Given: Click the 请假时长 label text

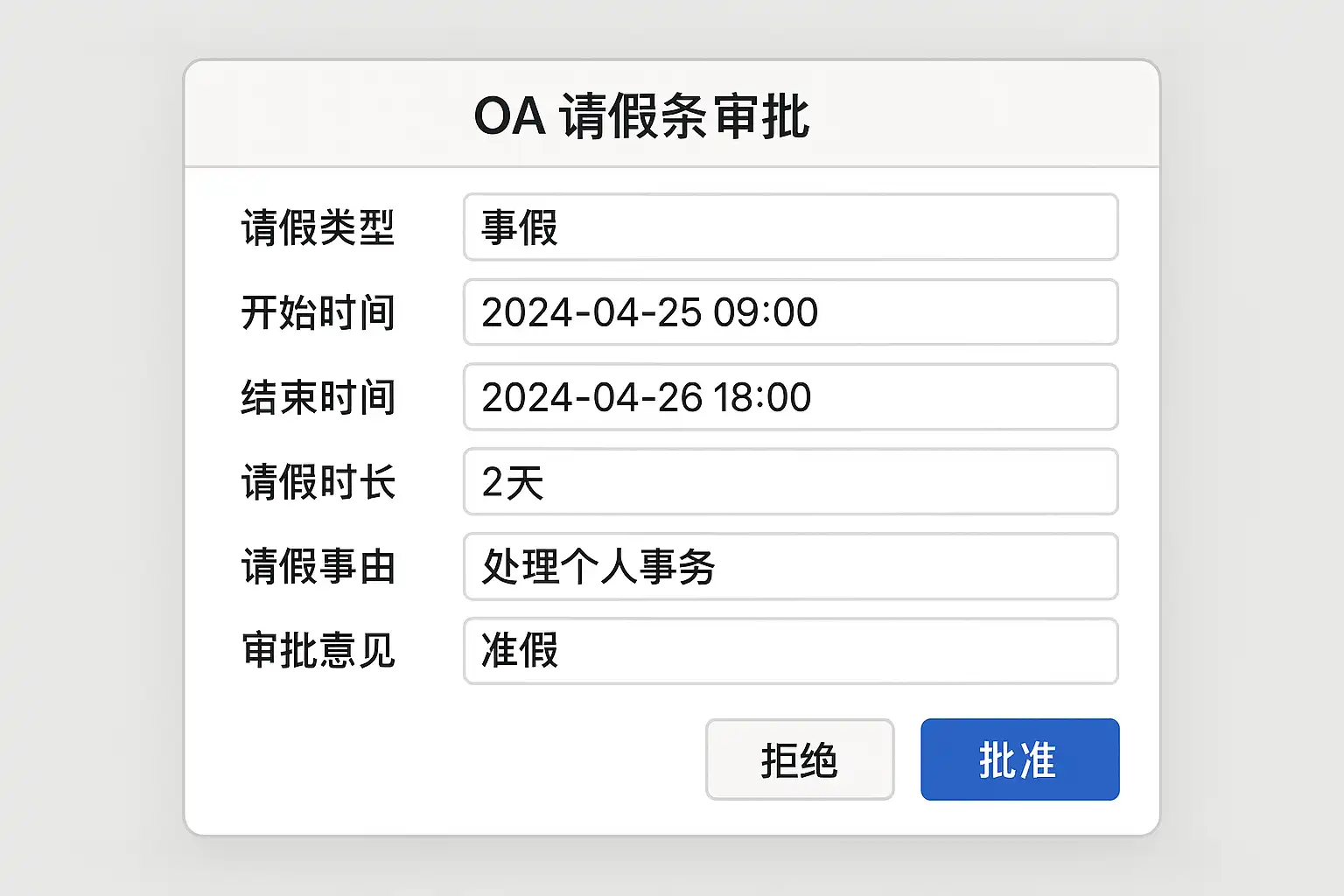Looking at the screenshot, I should point(318,482).
